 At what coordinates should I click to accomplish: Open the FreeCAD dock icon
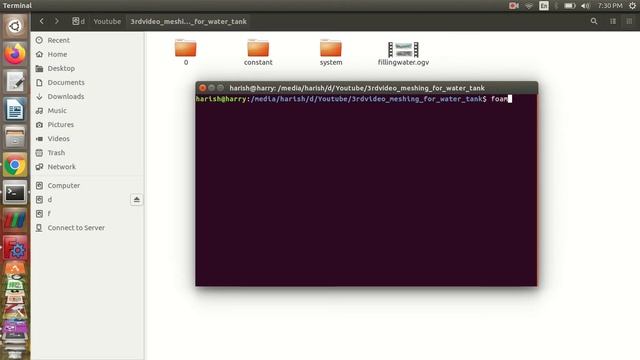pos(15,248)
